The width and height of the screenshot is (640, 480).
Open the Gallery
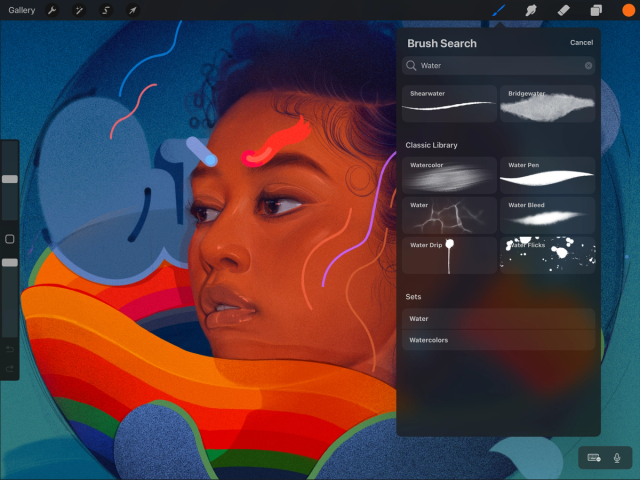(x=22, y=10)
